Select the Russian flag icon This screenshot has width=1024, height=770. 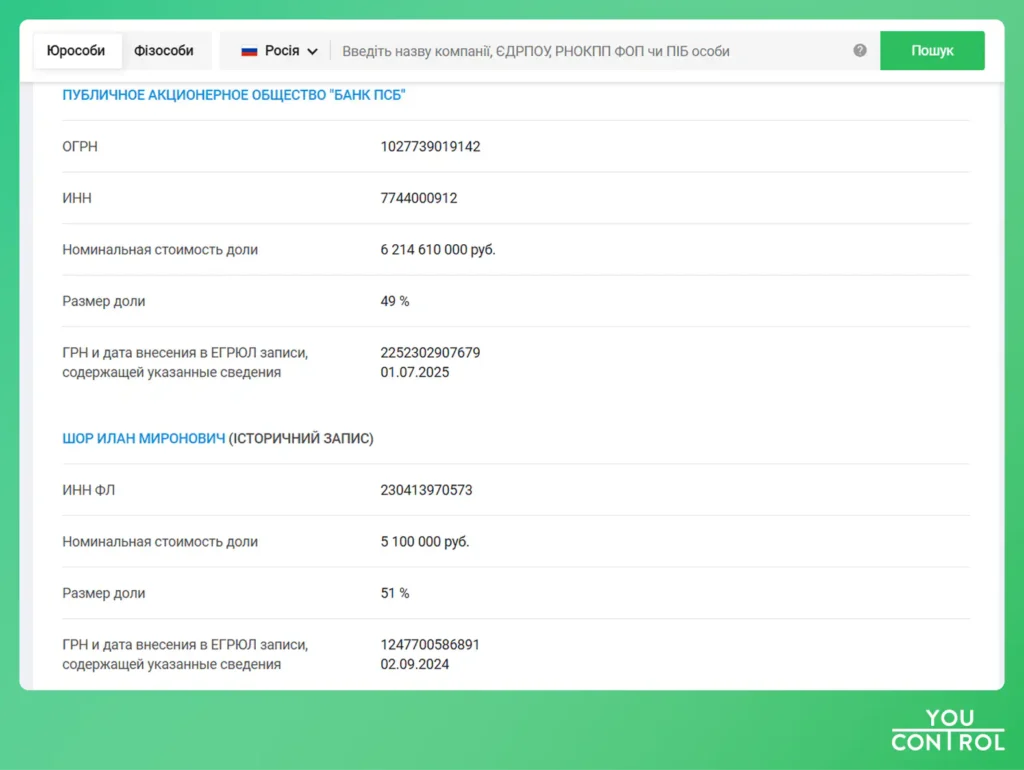pos(249,51)
